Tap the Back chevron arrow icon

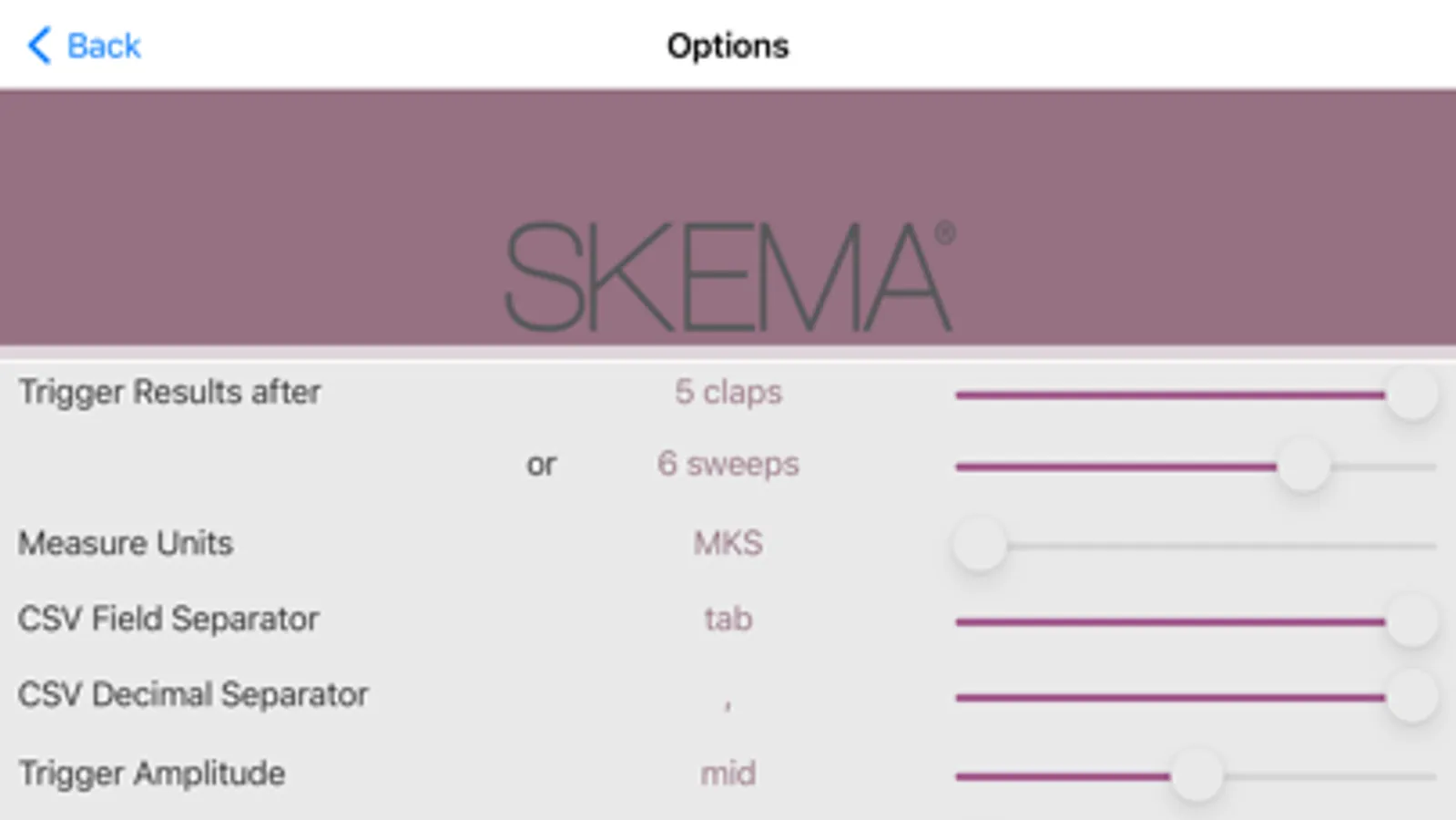pyautogui.click(x=39, y=46)
